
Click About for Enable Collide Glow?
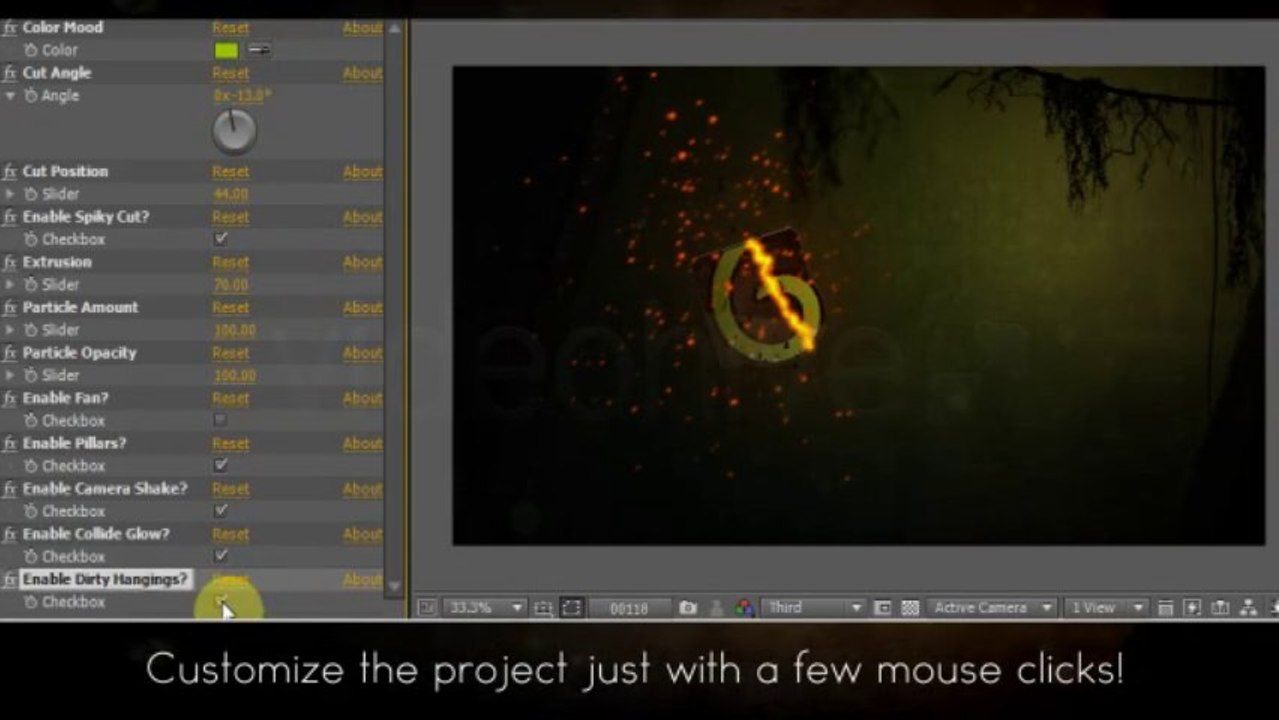(362, 534)
